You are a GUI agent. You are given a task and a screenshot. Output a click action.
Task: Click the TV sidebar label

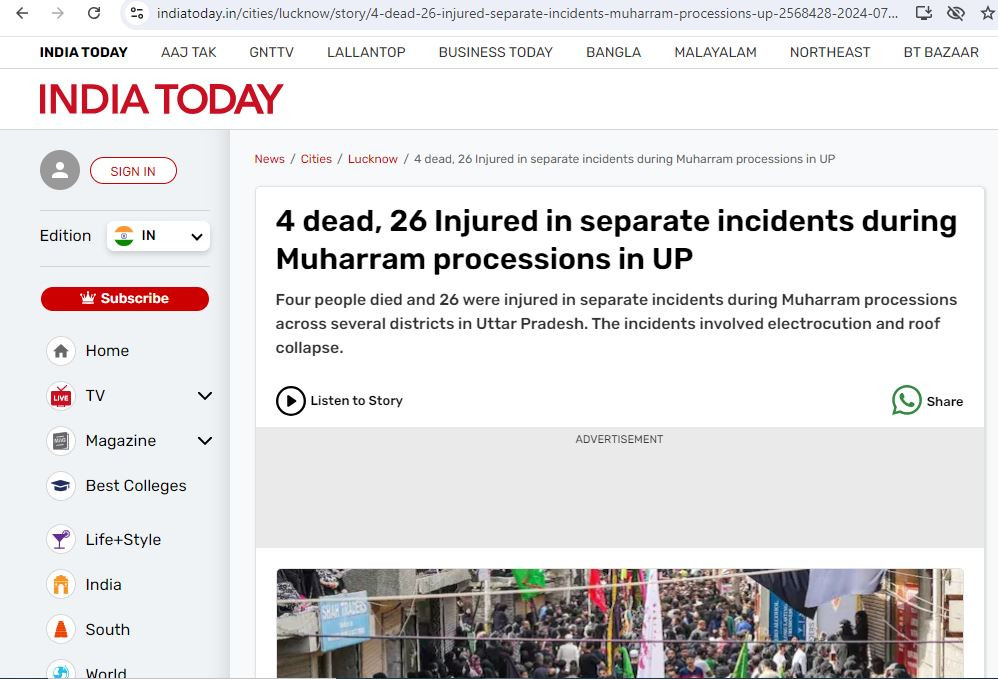click(95, 396)
